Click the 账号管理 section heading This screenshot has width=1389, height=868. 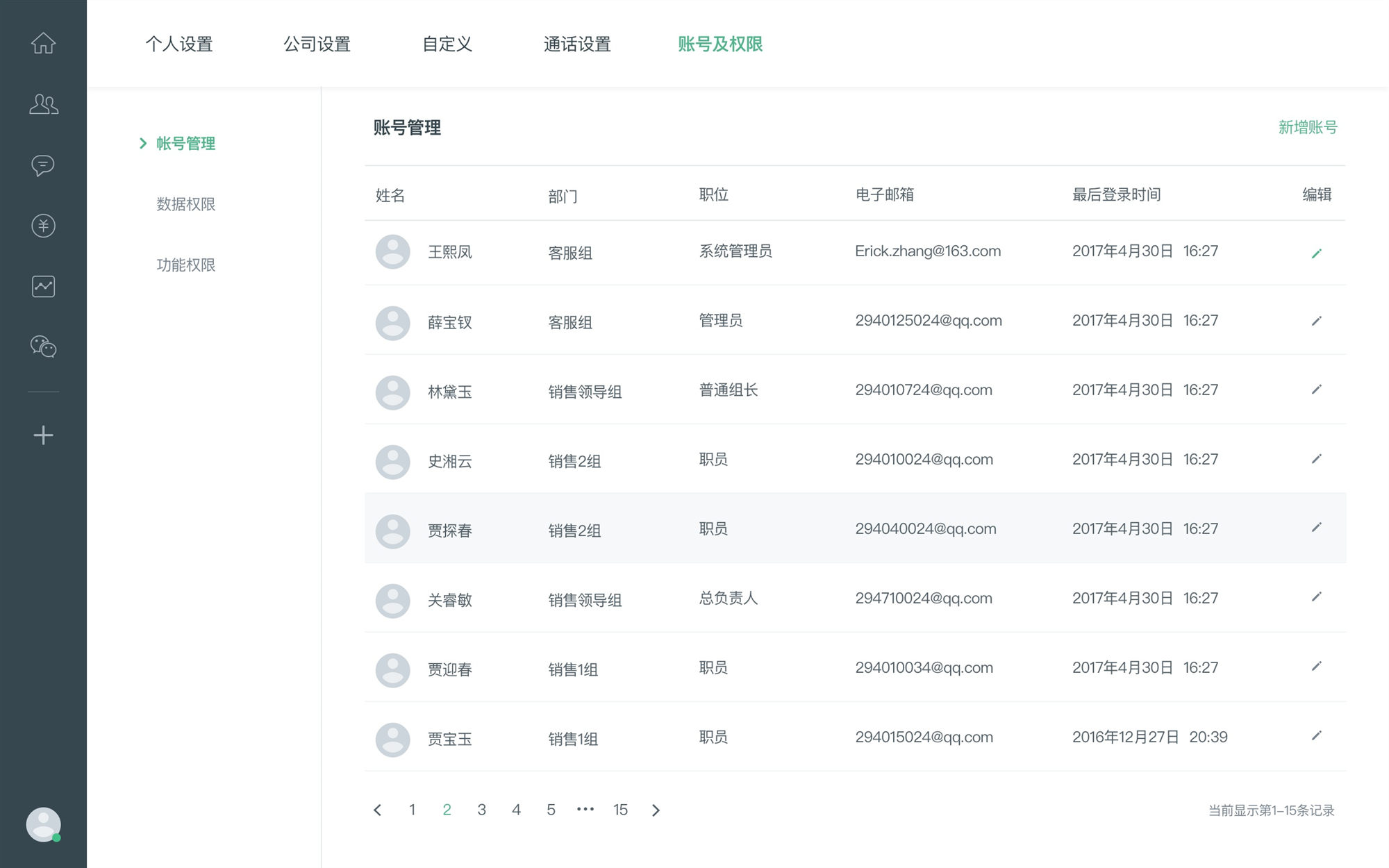[x=407, y=128]
